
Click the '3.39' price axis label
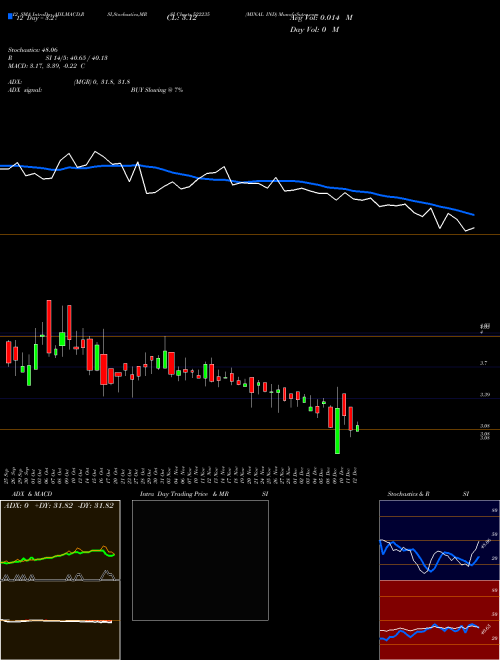[x=484, y=395]
